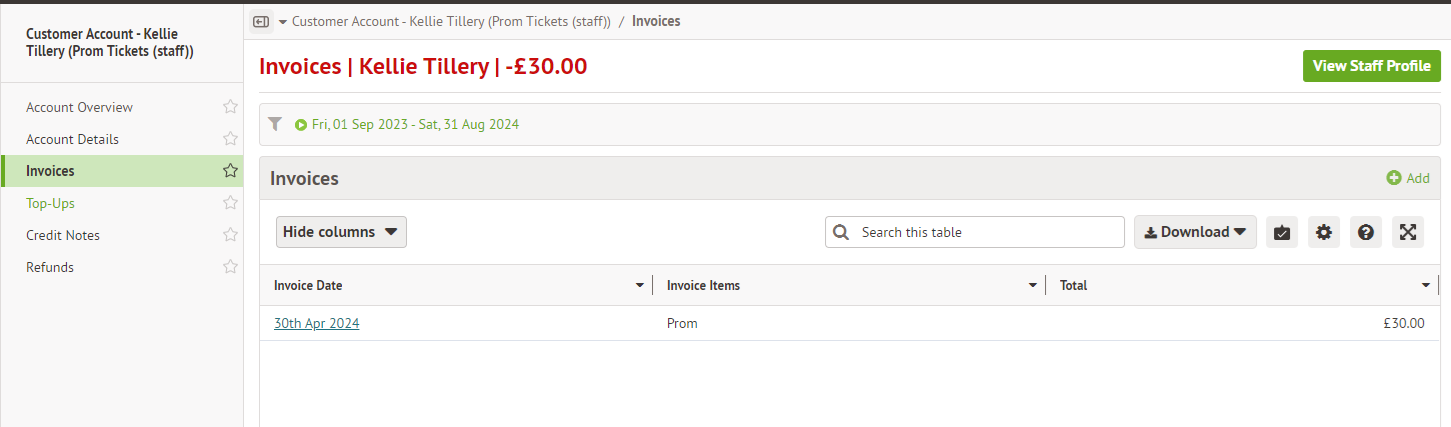Viewport: 1451px width, 427px height.
Task: Open the Hide columns dropdown
Action: coord(341,232)
